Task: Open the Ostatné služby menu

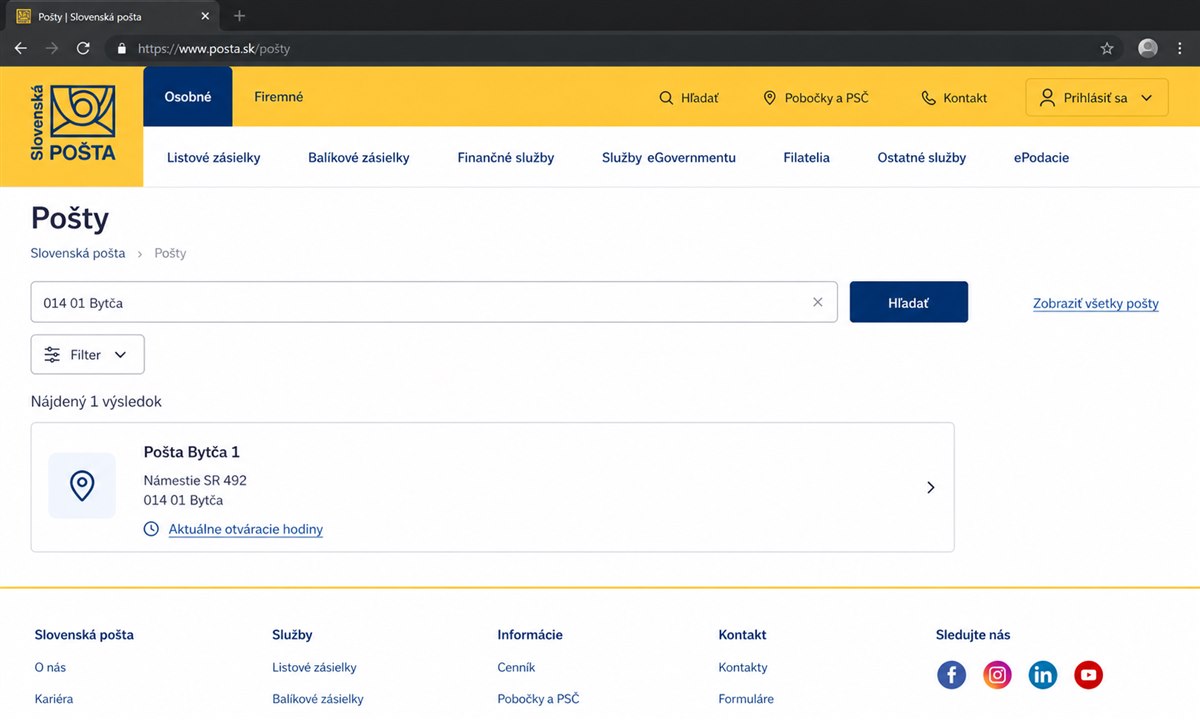Action: (x=922, y=157)
